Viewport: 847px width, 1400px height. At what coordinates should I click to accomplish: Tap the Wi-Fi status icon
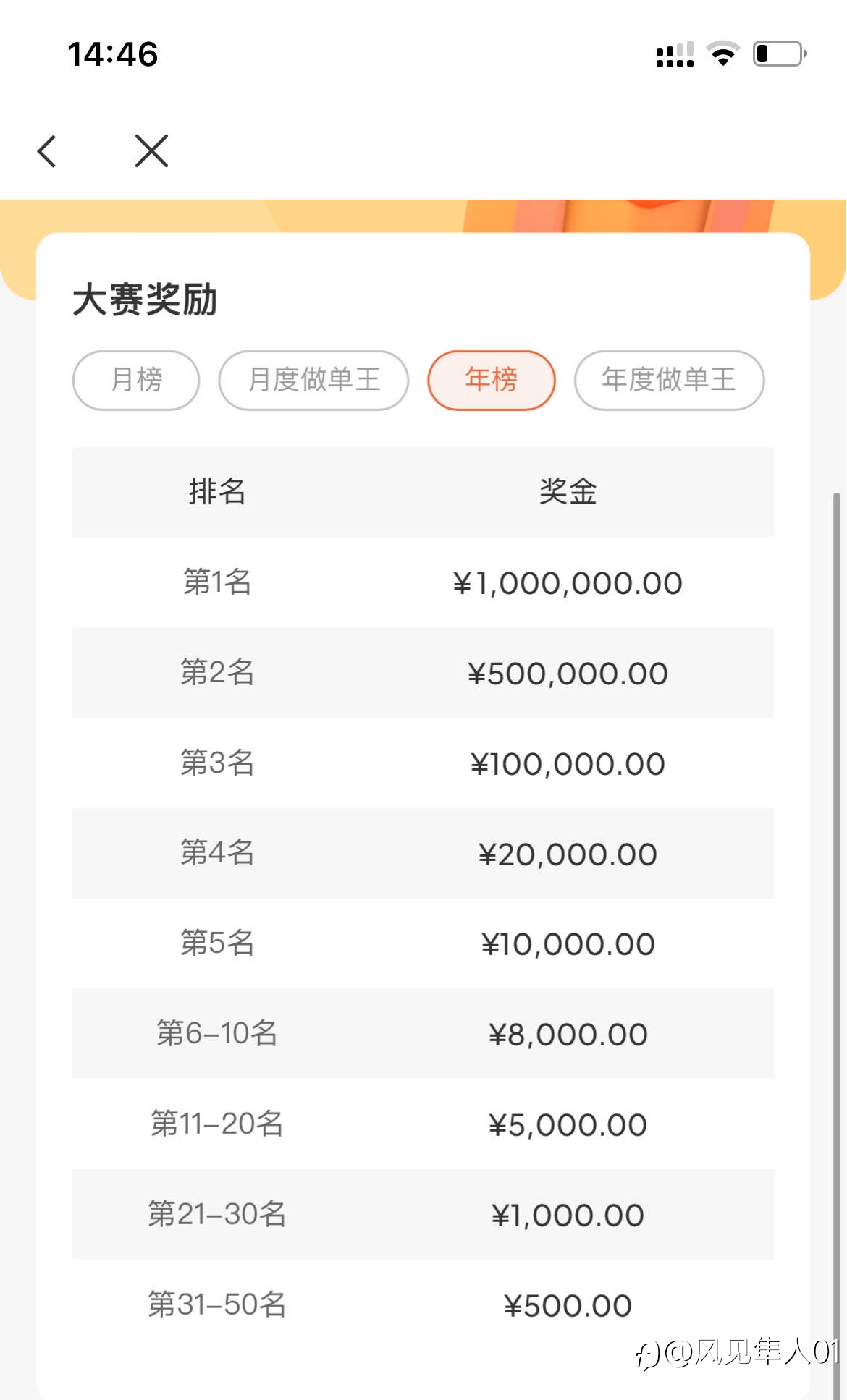(x=723, y=54)
